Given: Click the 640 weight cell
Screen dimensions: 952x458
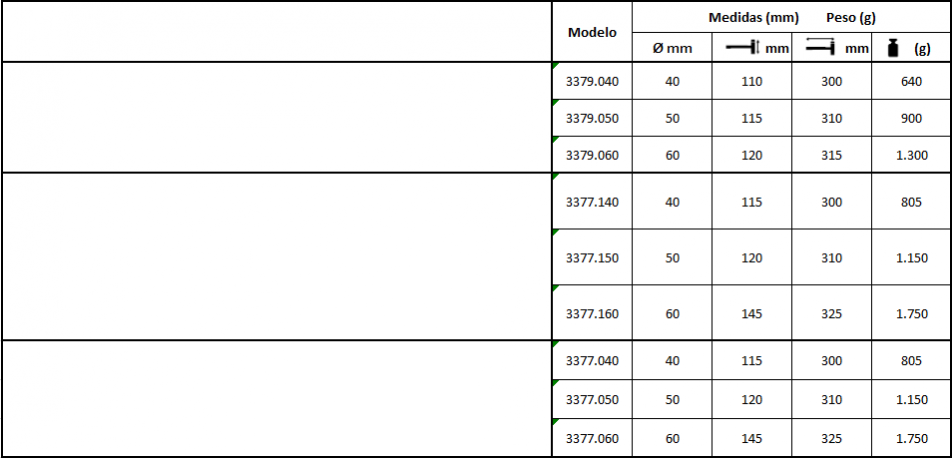Looking at the screenshot, I should [911, 81].
